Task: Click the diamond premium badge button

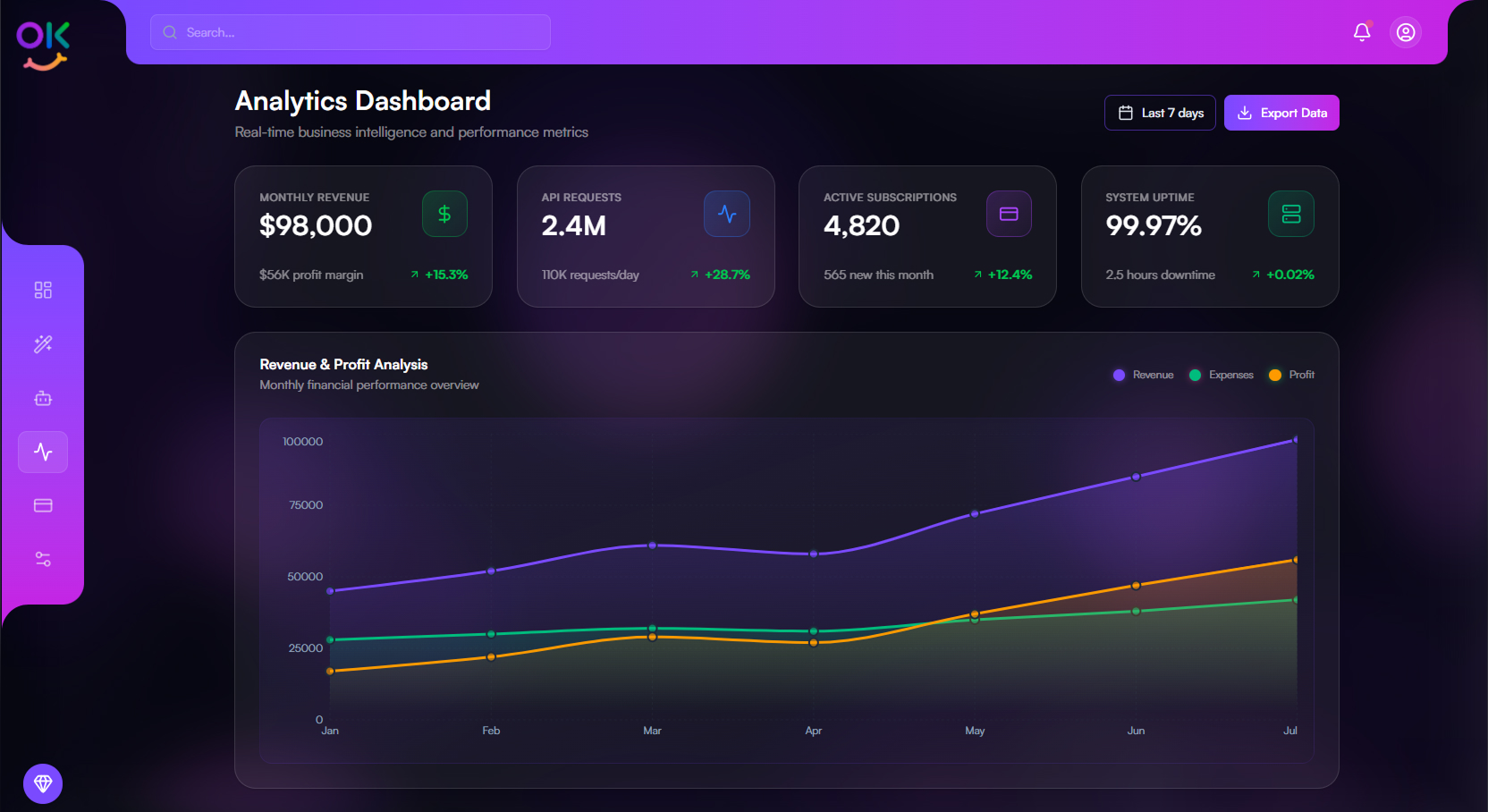Action: [x=43, y=783]
